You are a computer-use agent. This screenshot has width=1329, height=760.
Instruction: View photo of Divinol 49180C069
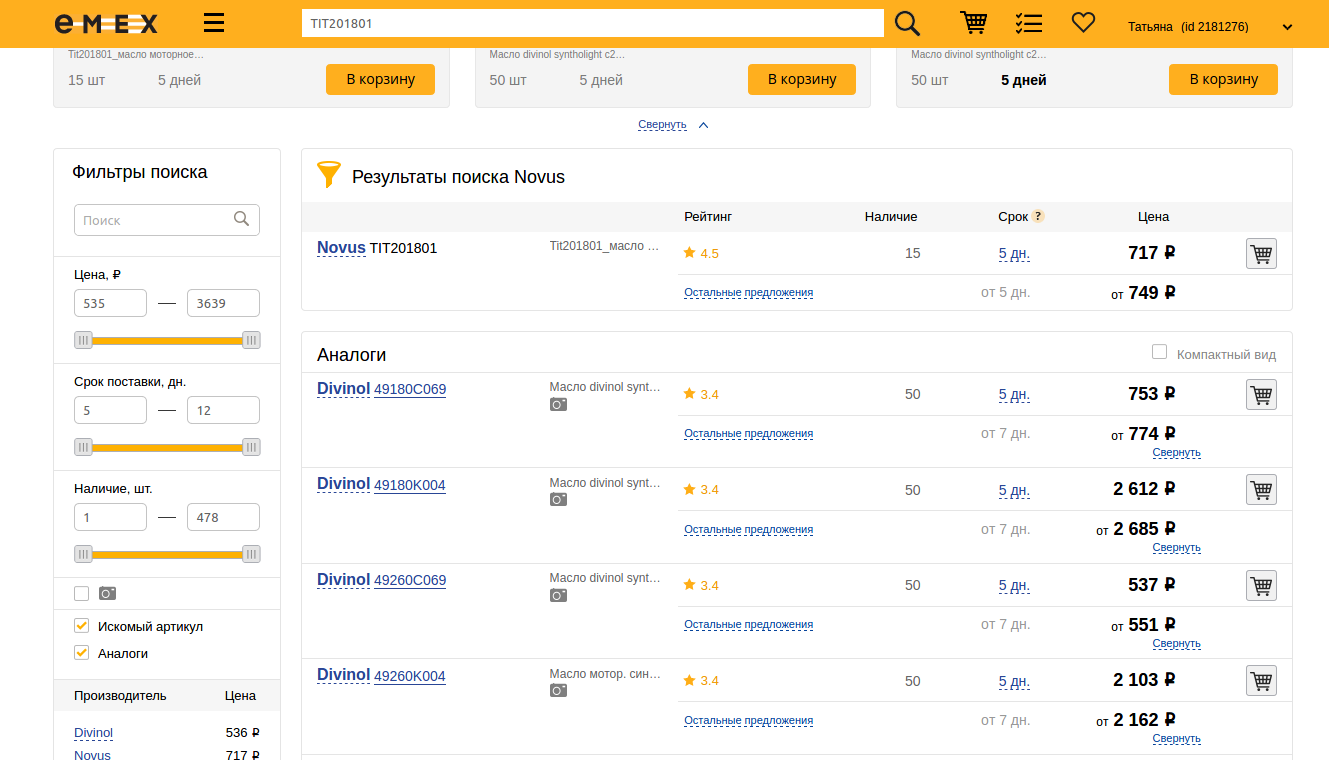(558, 404)
